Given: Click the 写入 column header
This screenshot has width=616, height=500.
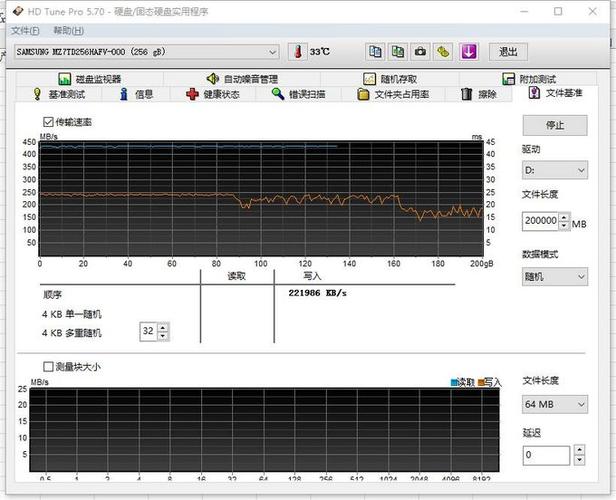Looking at the screenshot, I should point(312,276).
